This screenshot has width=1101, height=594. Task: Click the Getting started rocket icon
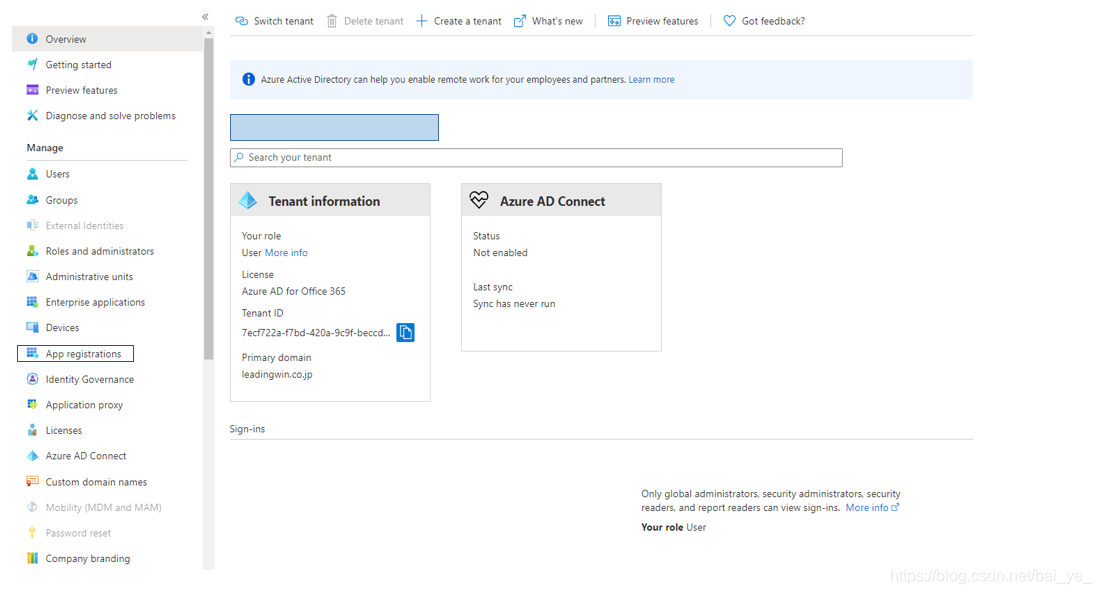(x=32, y=64)
